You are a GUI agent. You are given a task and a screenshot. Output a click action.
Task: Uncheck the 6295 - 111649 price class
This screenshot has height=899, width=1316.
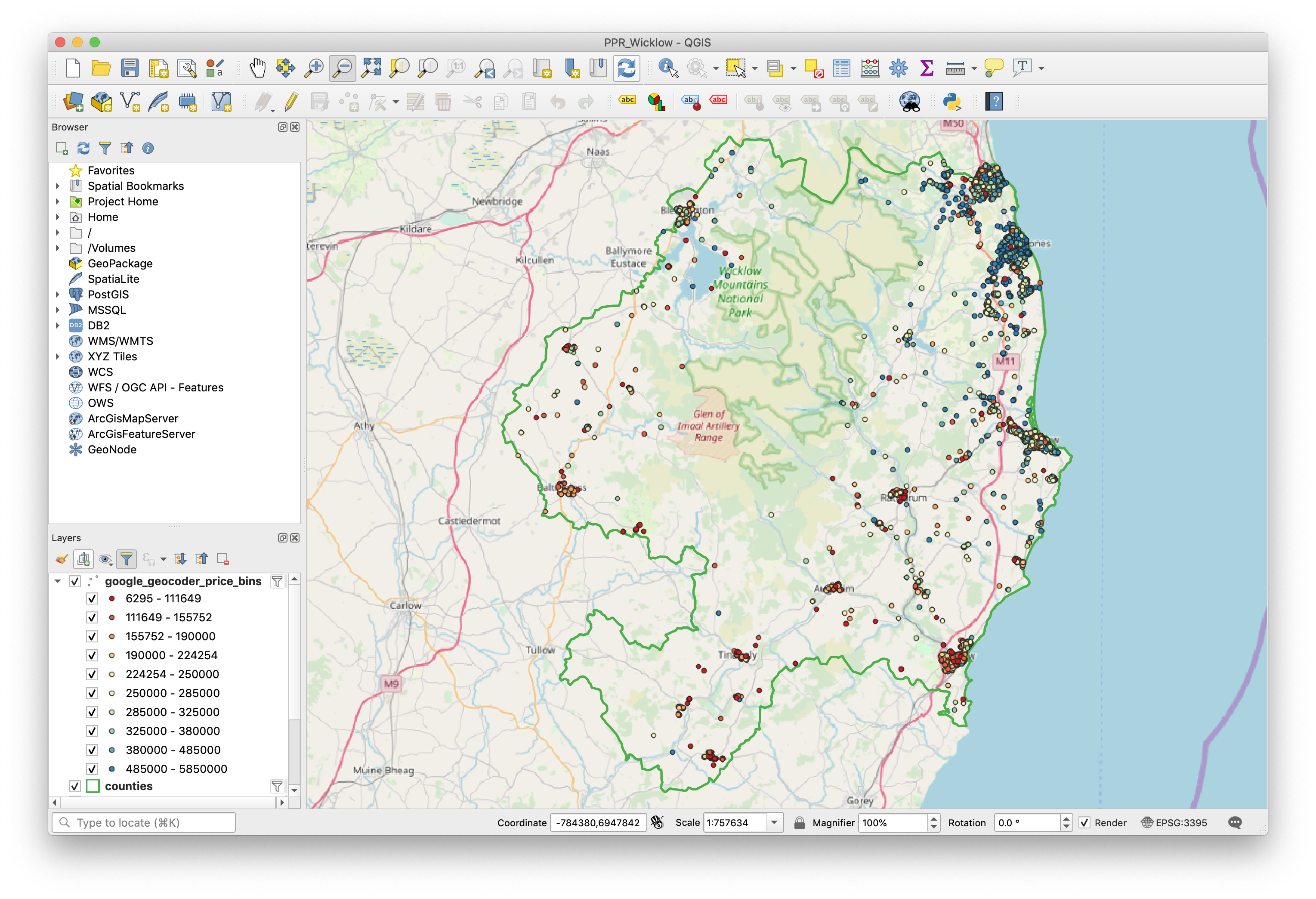pos(92,599)
